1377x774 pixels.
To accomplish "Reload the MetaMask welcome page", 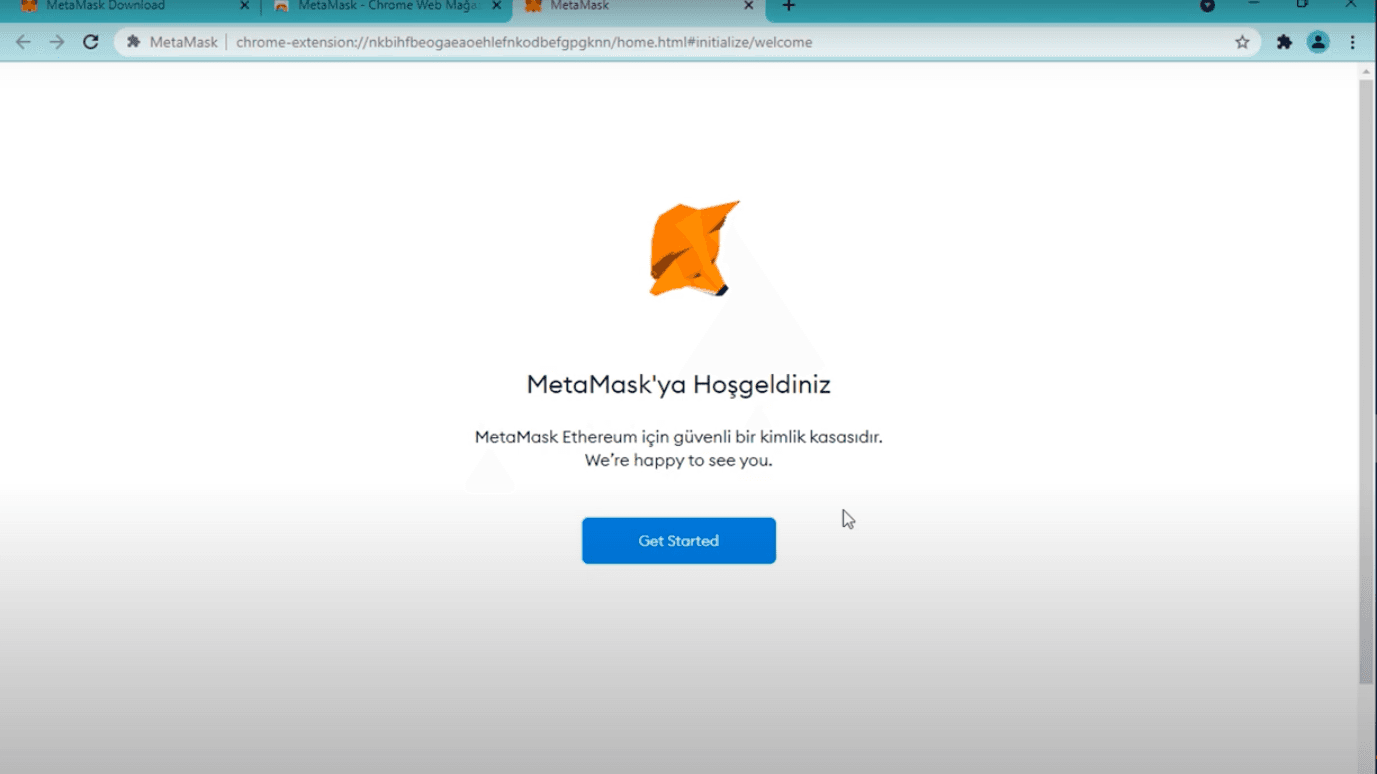I will point(91,42).
